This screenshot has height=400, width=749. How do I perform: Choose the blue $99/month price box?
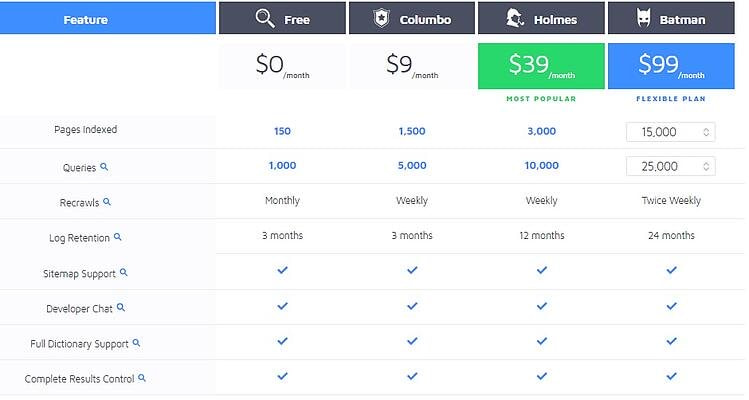click(x=671, y=66)
